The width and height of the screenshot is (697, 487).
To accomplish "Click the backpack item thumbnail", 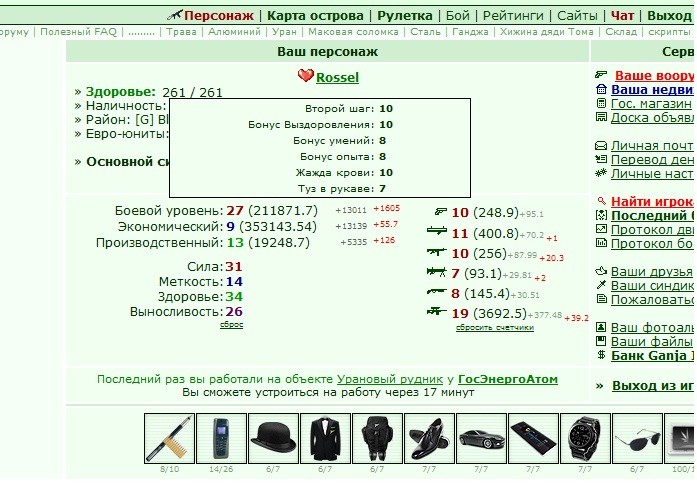I will (377, 438).
